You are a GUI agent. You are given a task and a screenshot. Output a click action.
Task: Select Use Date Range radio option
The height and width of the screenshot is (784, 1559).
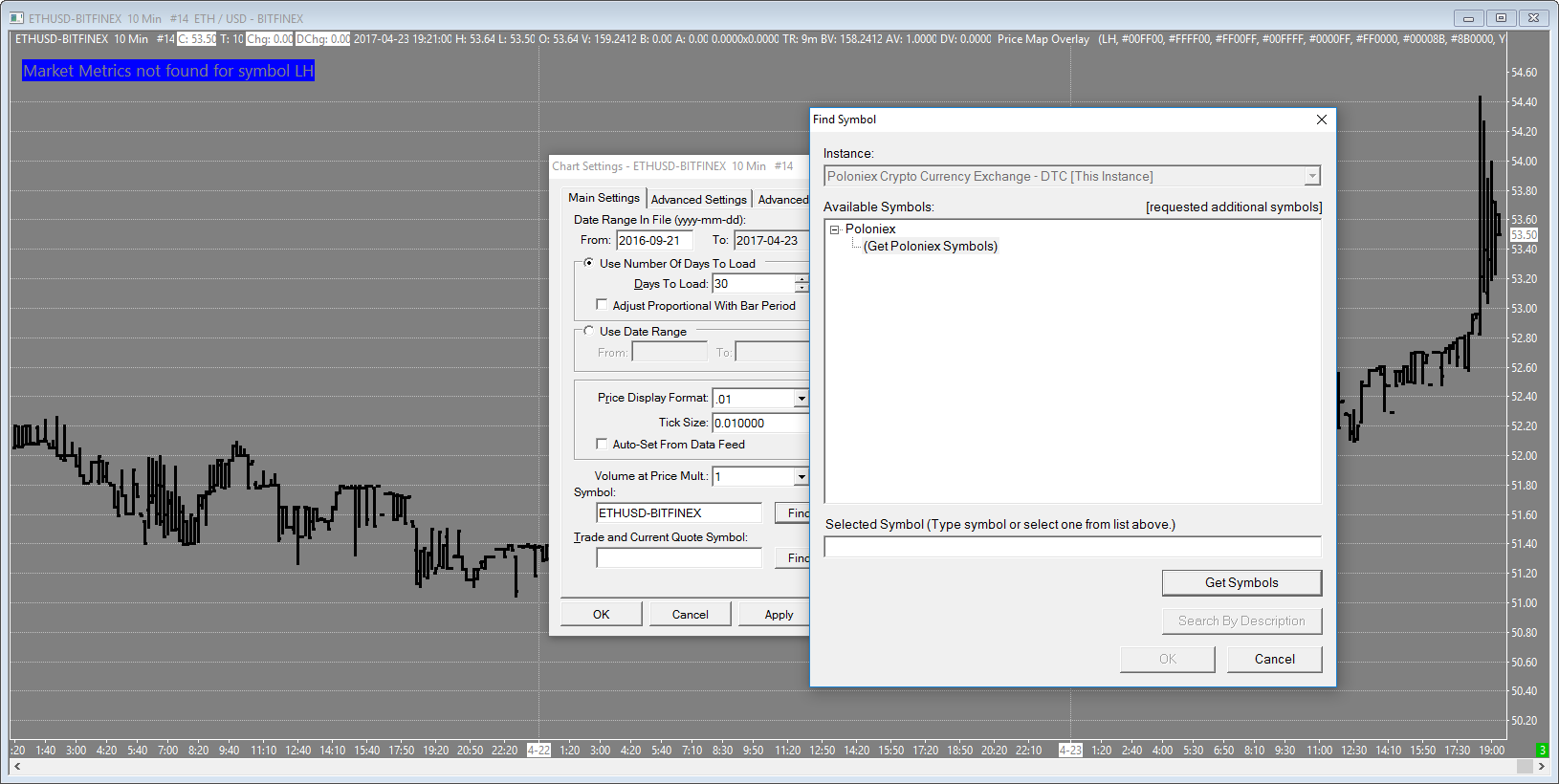click(588, 331)
